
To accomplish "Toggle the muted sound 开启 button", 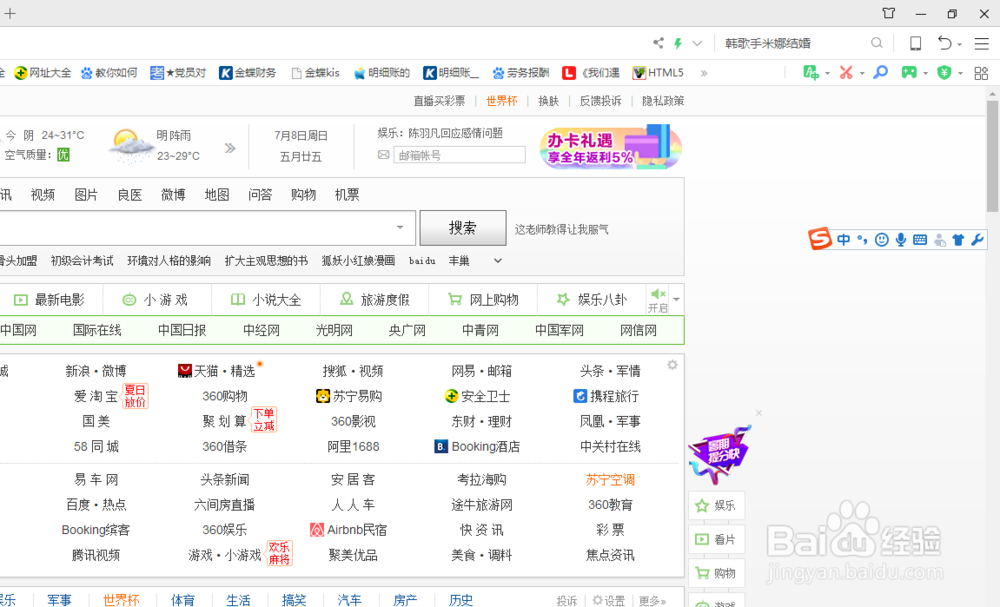I will point(658,300).
